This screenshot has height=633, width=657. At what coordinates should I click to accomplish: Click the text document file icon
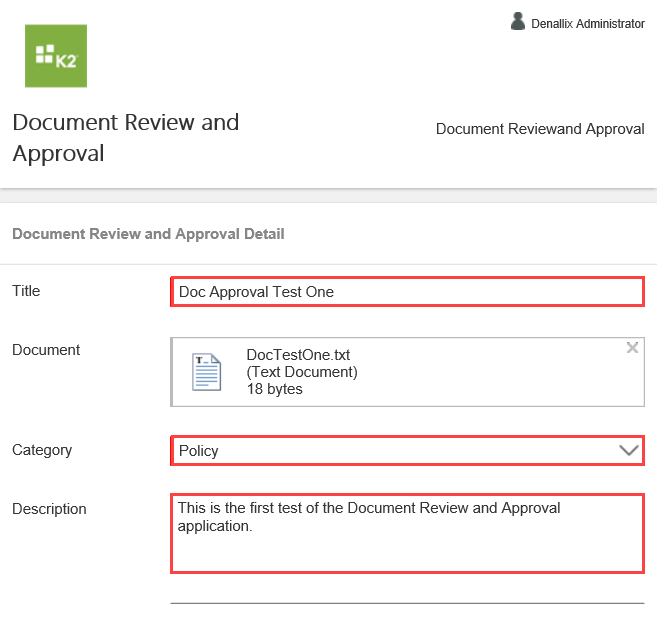tap(207, 372)
